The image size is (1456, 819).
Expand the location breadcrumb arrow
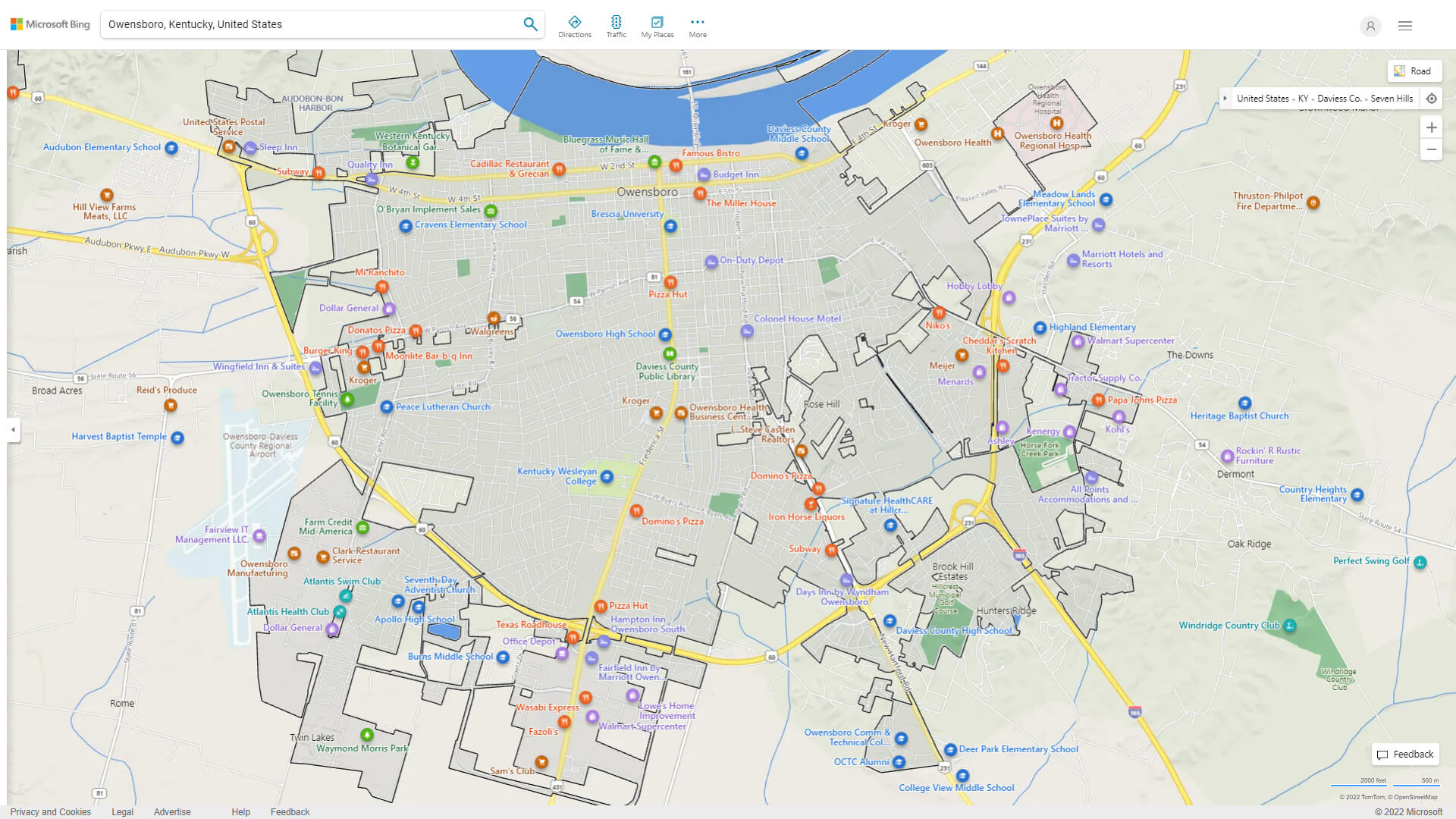pos(1225,99)
